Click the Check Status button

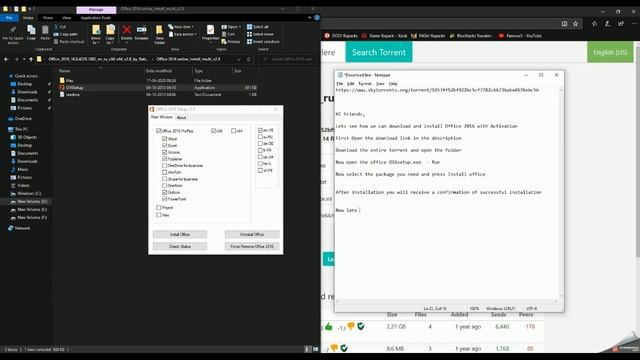pyautogui.click(x=180, y=246)
